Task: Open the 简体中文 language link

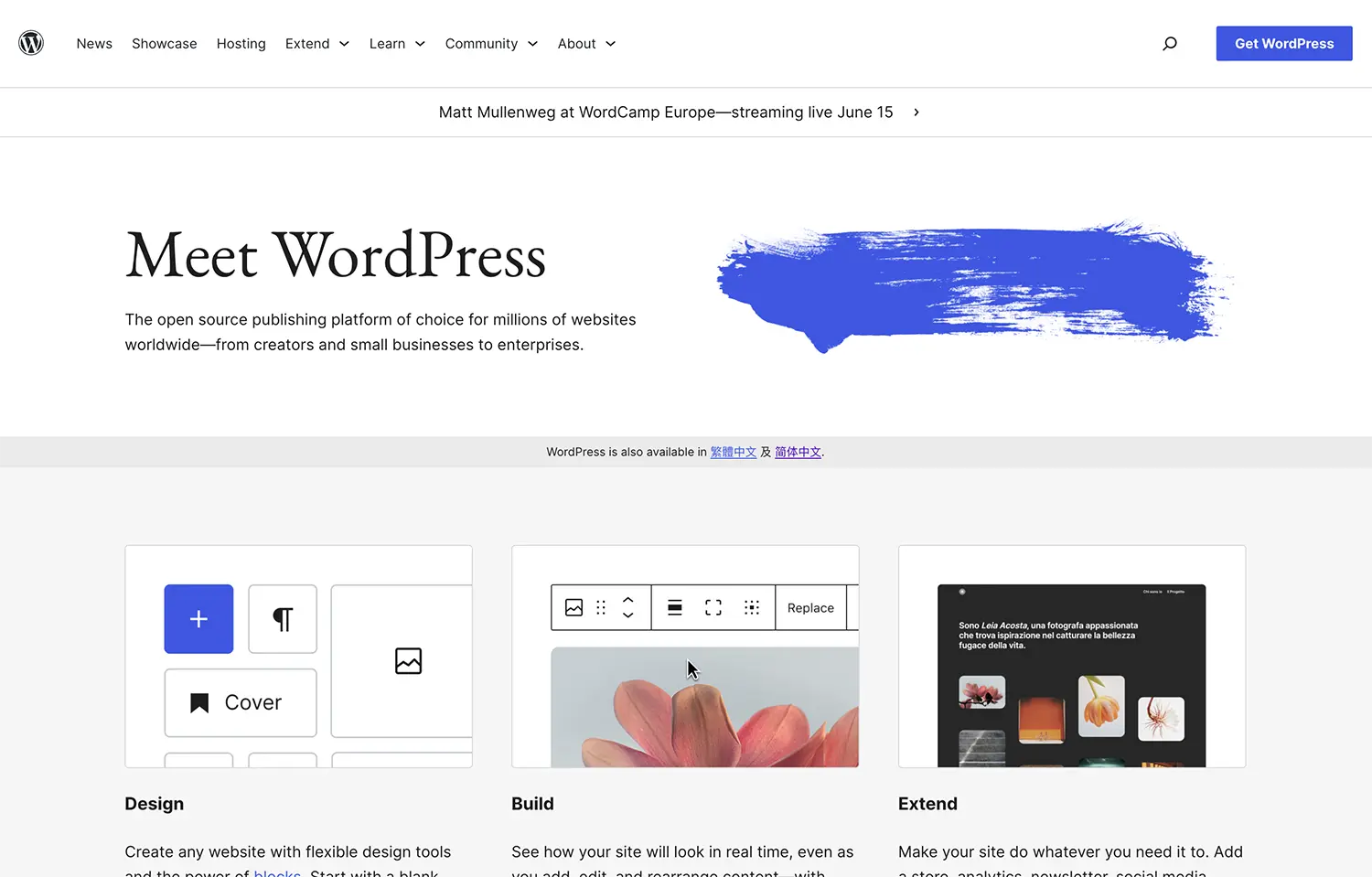Action: pyautogui.click(x=798, y=452)
